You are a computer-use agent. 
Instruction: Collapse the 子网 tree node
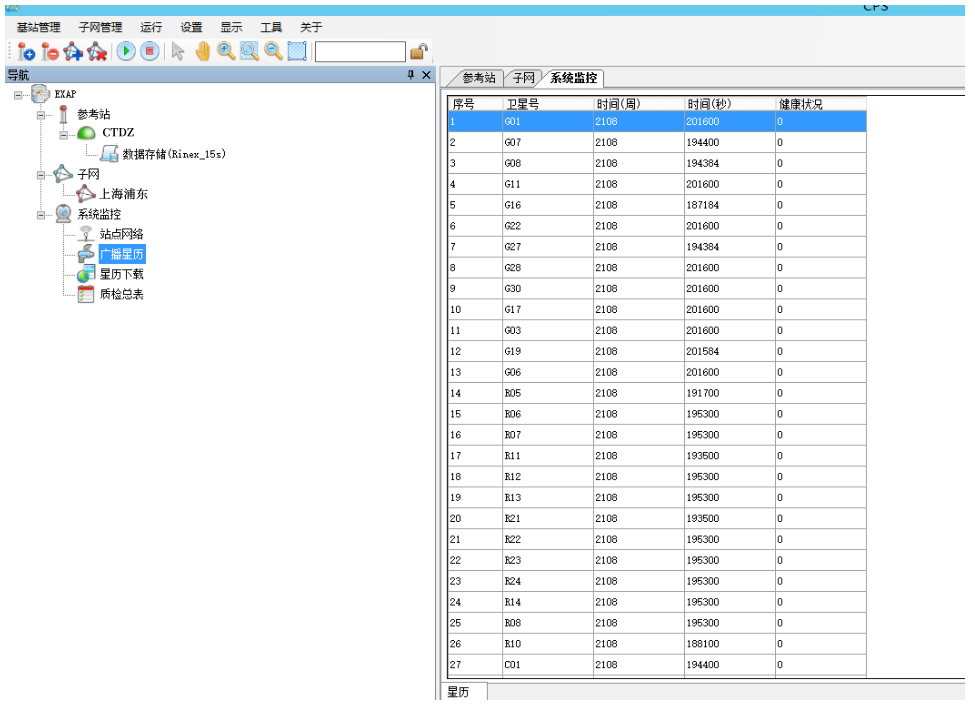tap(40, 175)
